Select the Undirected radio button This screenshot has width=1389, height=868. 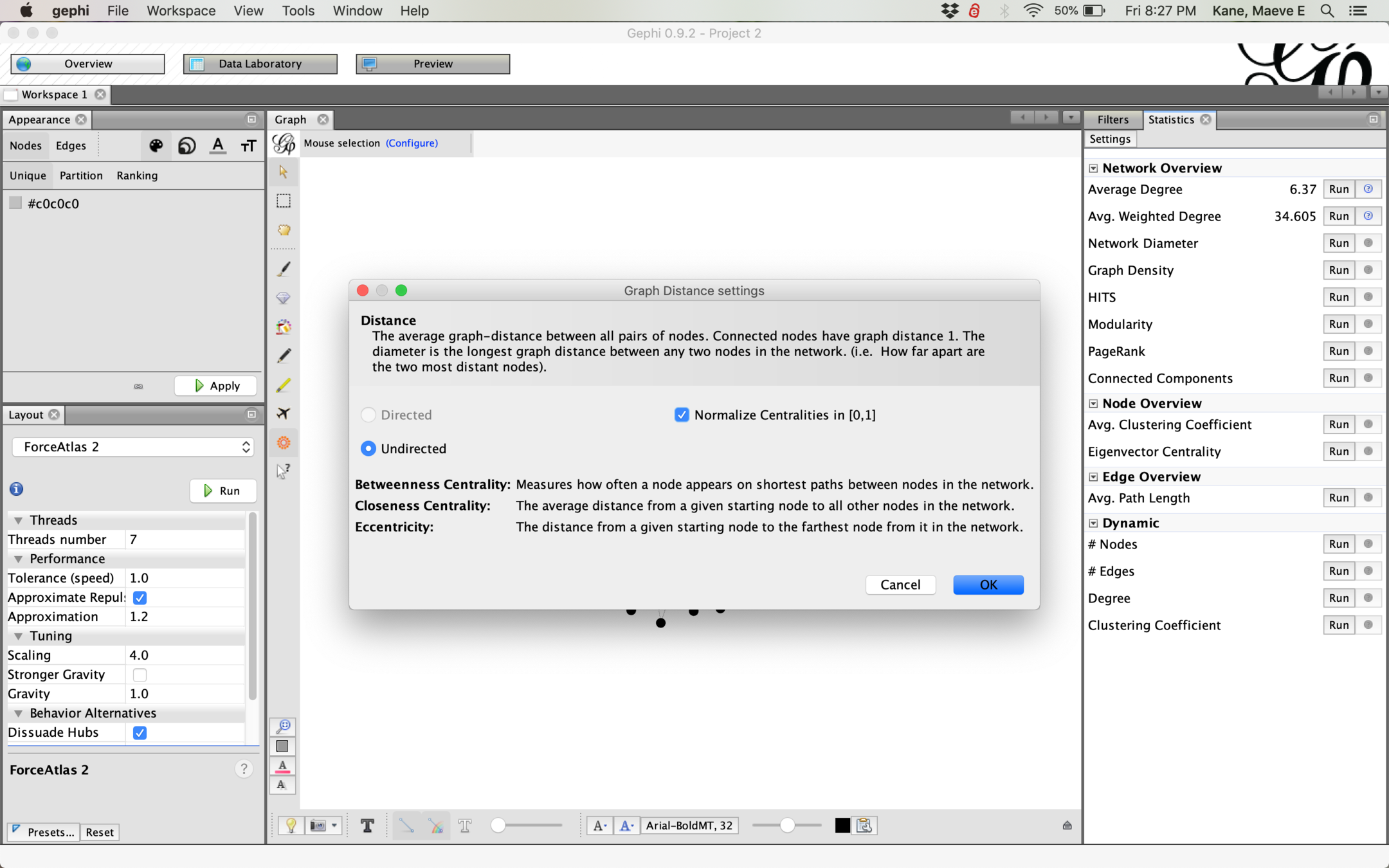click(368, 449)
